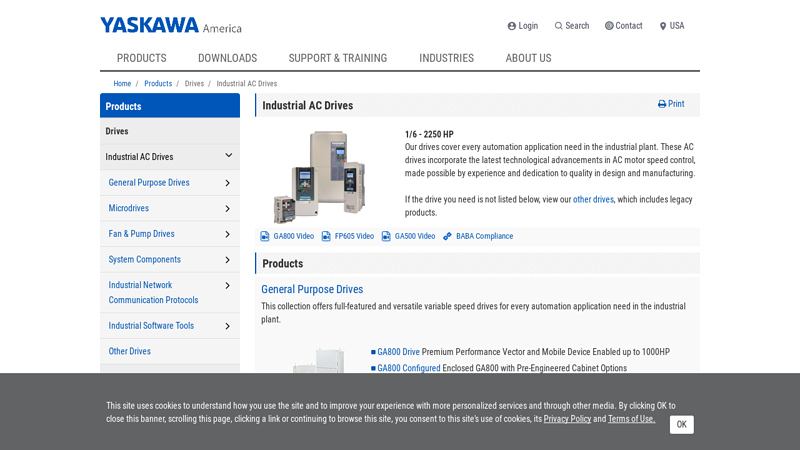Click the Yaskawa America logo

click(171, 25)
